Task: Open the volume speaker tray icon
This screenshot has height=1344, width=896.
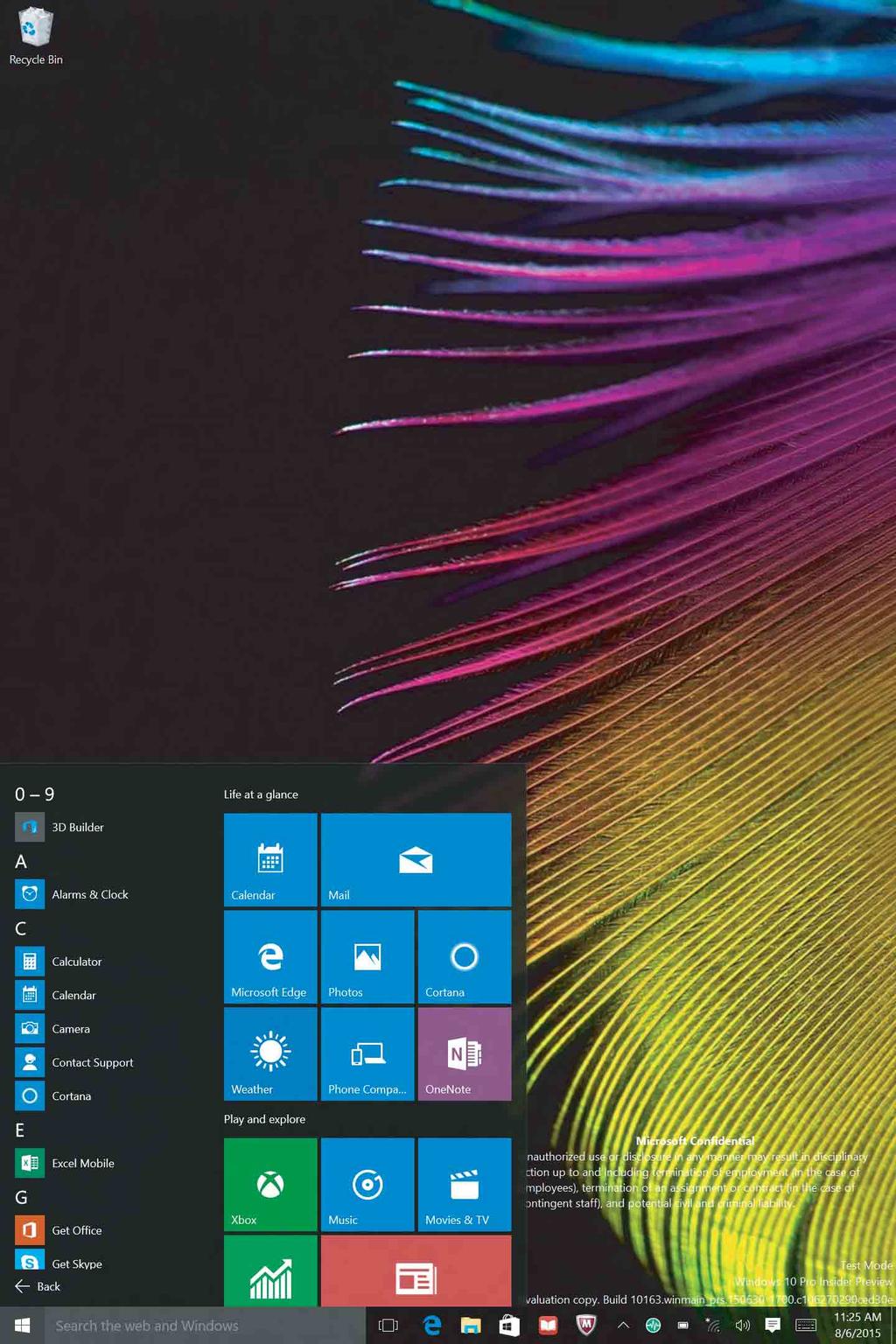Action: tap(743, 1326)
